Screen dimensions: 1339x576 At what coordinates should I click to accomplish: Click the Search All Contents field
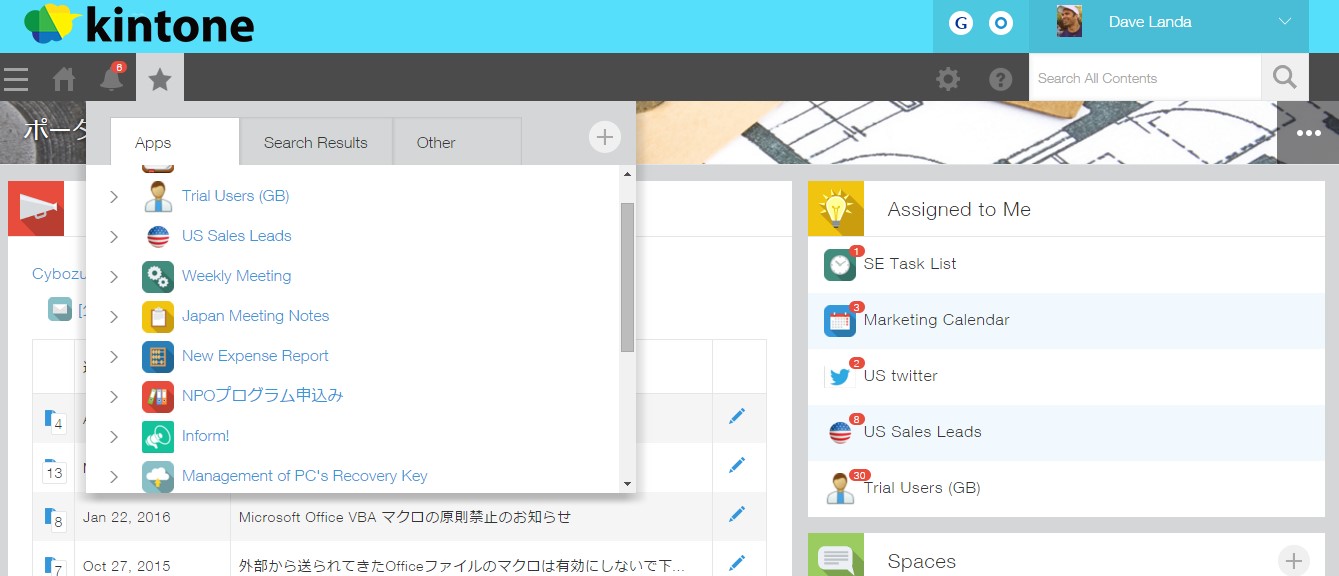coord(1144,78)
